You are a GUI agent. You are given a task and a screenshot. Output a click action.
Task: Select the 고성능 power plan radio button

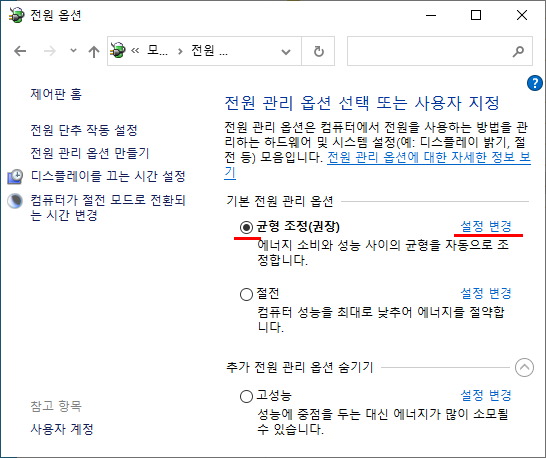click(246, 396)
